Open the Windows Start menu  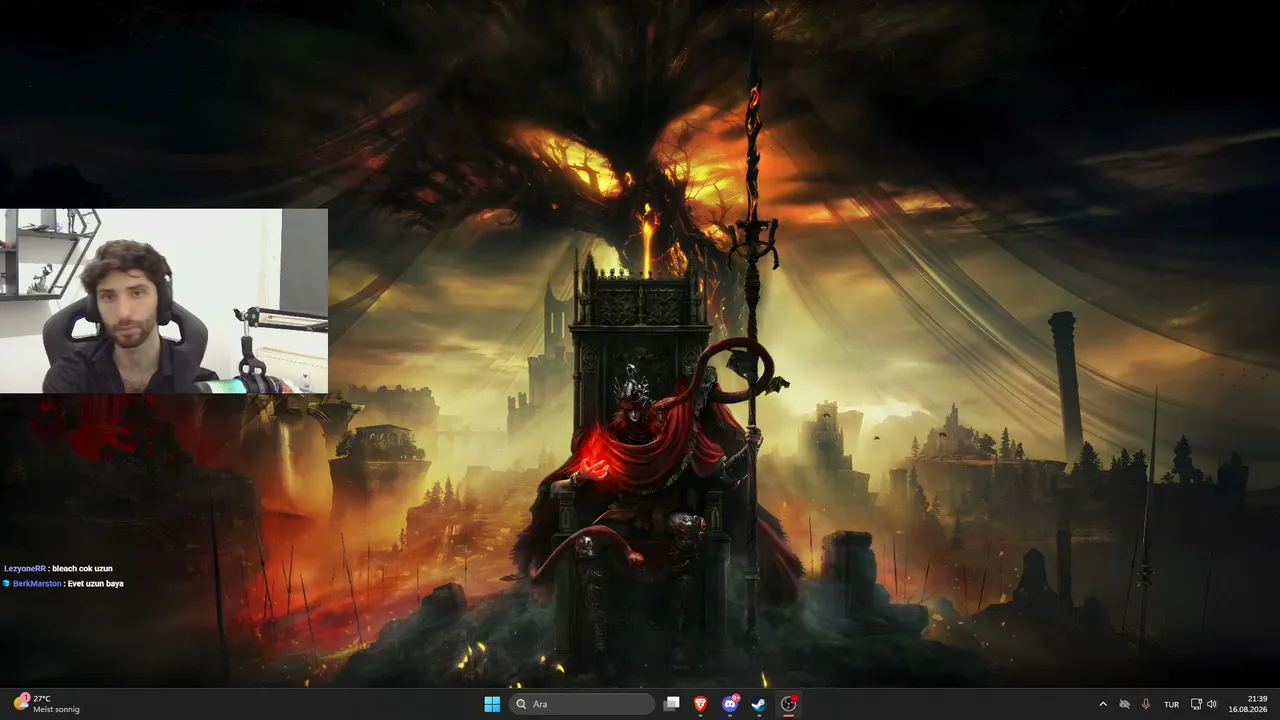[492, 704]
